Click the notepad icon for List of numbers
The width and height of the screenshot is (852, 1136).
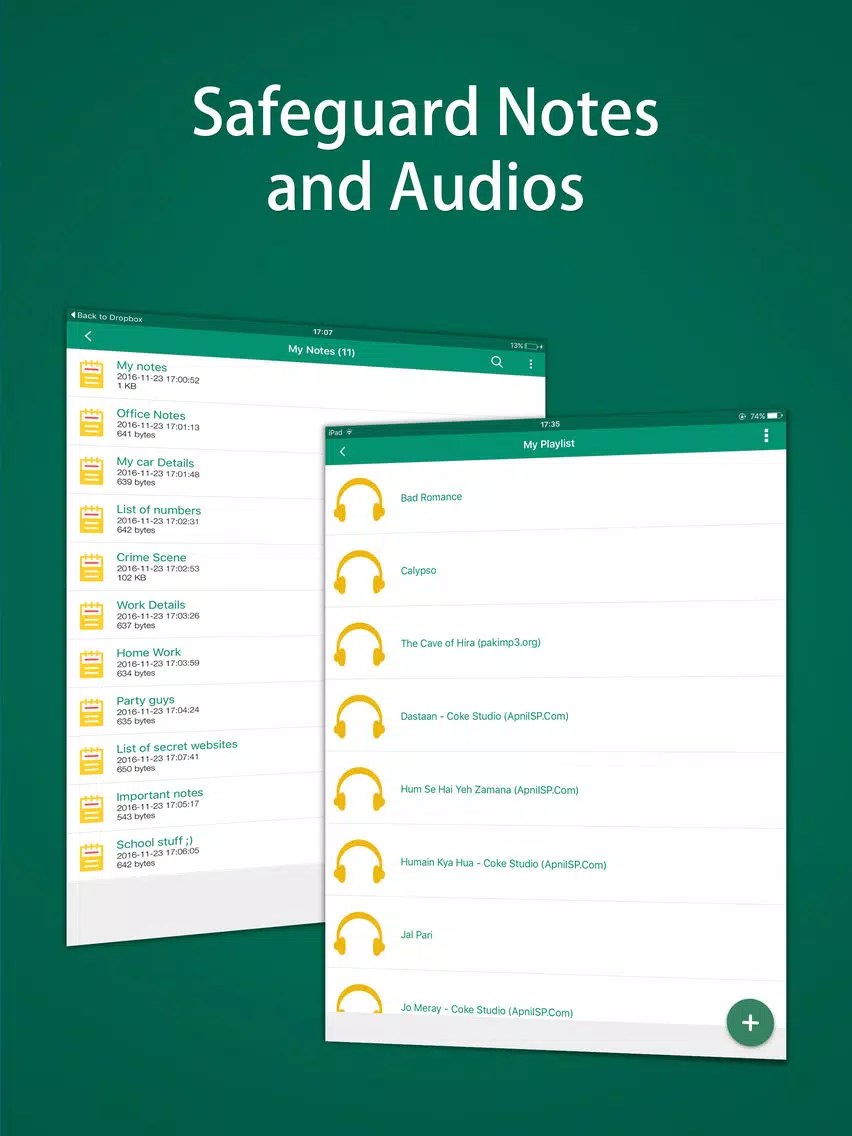(91, 519)
